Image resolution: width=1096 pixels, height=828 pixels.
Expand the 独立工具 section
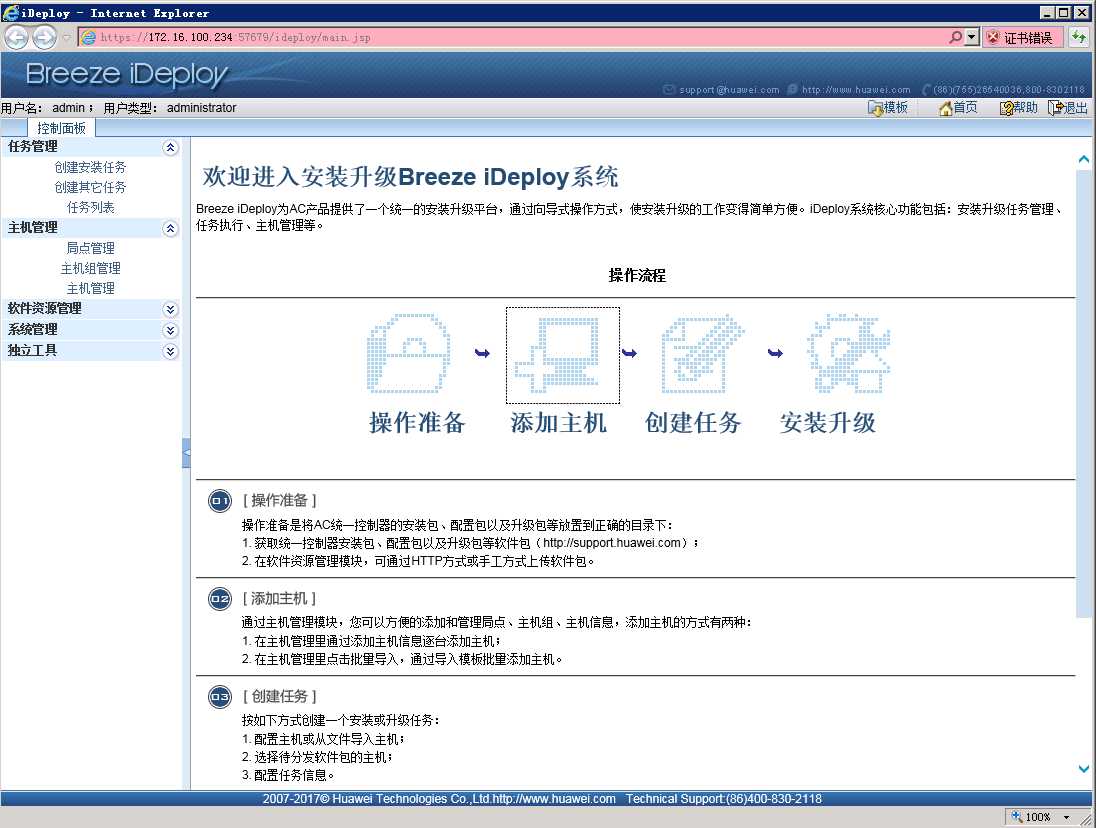tap(170, 351)
